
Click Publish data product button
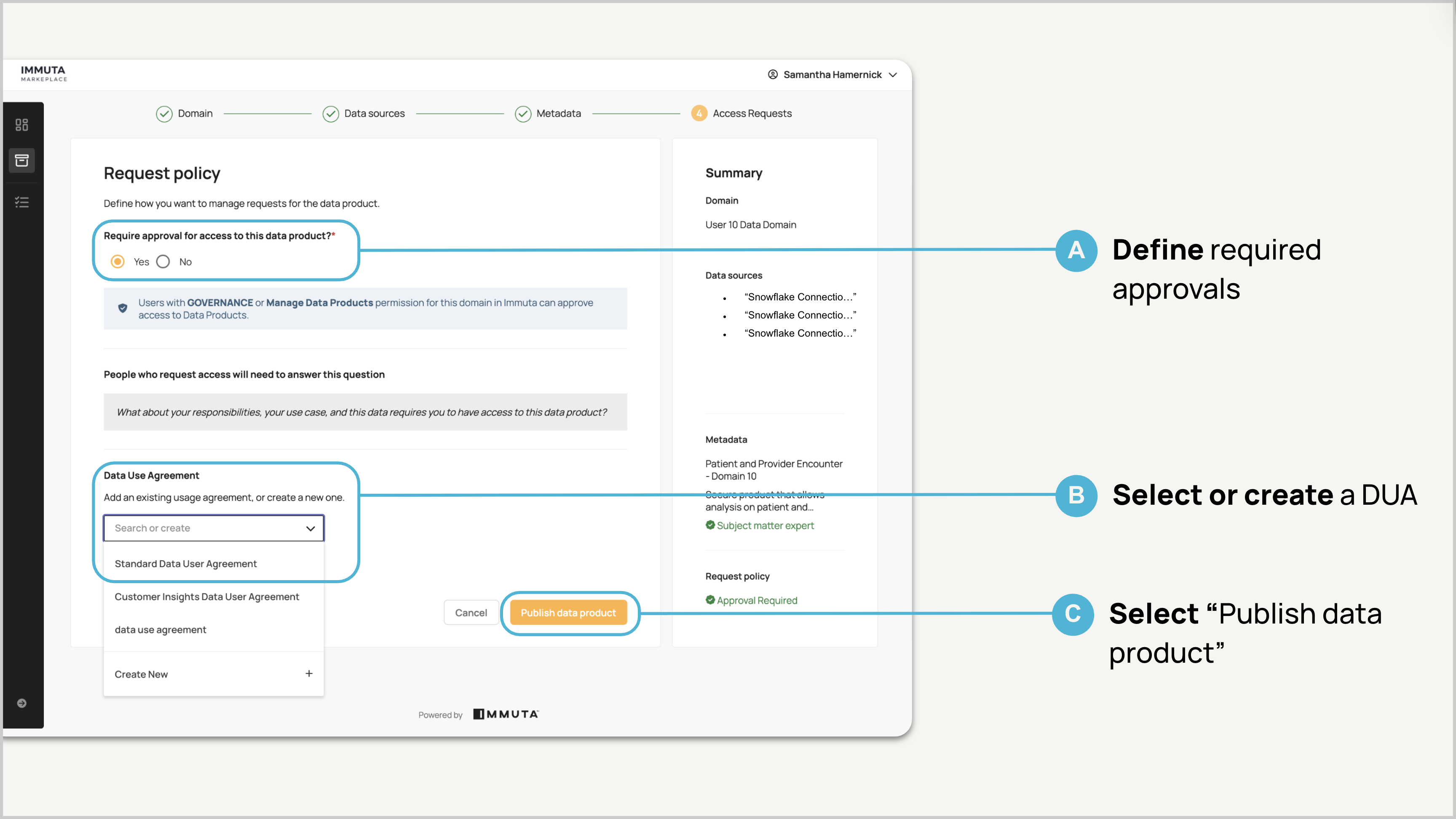(x=568, y=613)
